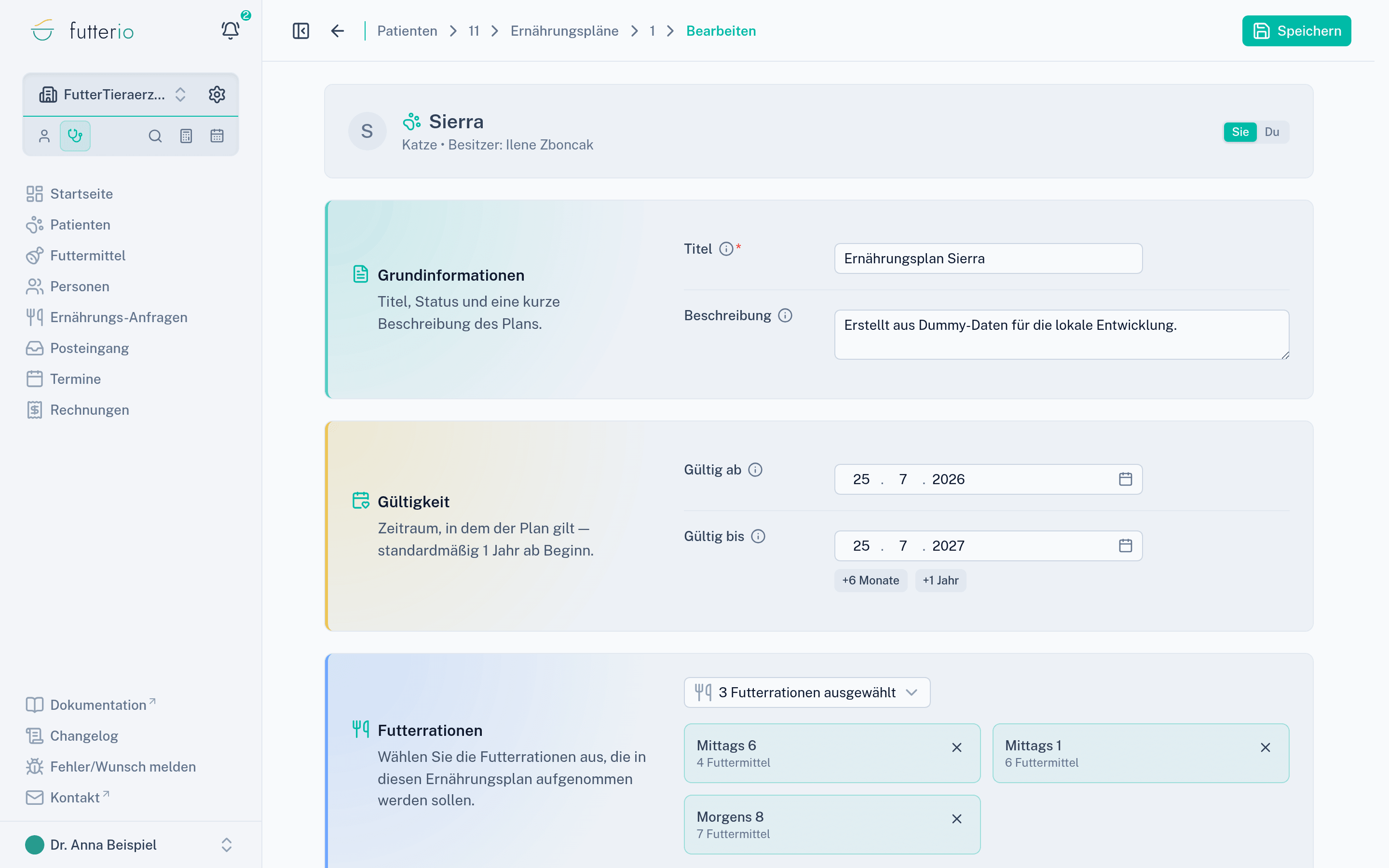
Task: Open practice settings gear icon
Action: pyautogui.click(x=217, y=94)
